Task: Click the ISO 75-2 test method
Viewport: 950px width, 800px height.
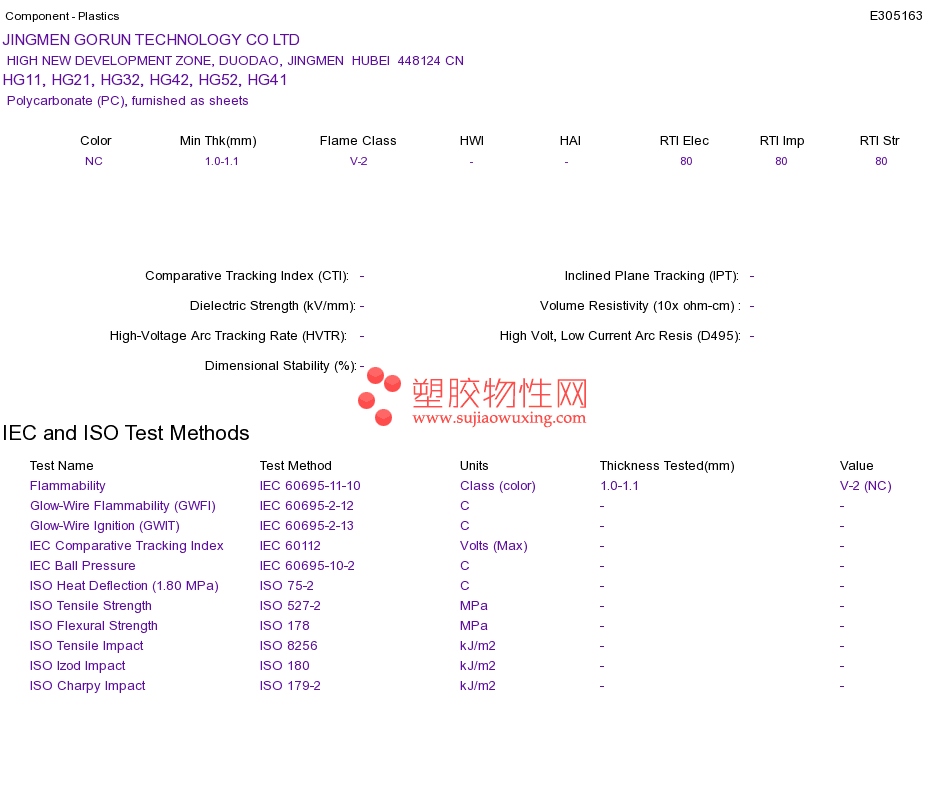Action: tap(287, 585)
